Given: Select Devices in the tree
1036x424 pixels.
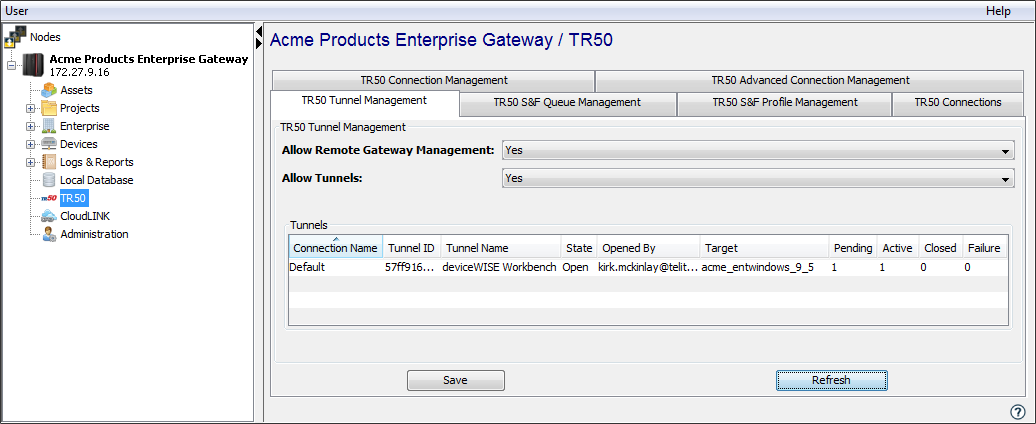Looking at the screenshot, I should click(x=79, y=144).
